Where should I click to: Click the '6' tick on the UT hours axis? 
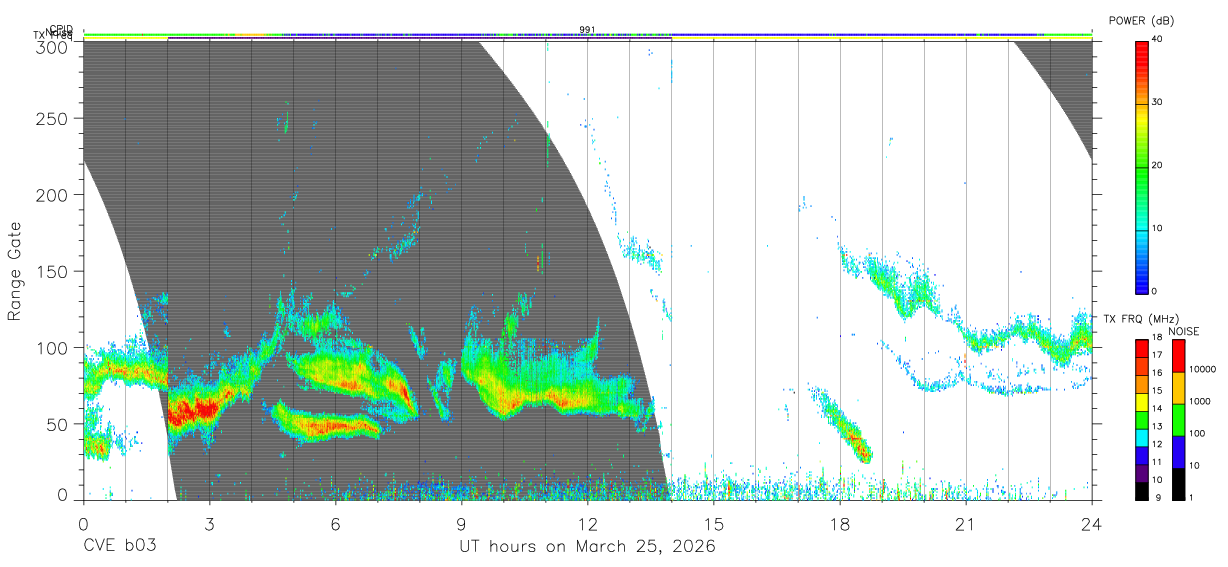pos(335,524)
